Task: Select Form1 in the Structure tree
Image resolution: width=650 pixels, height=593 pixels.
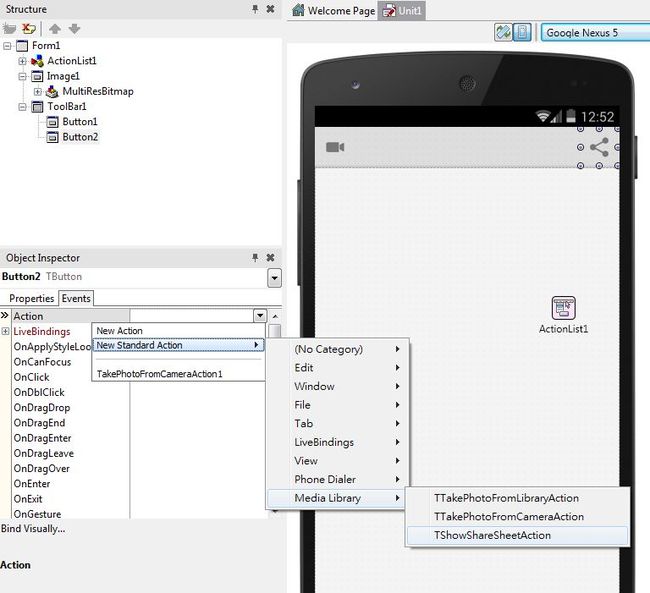Action: [46, 46]
